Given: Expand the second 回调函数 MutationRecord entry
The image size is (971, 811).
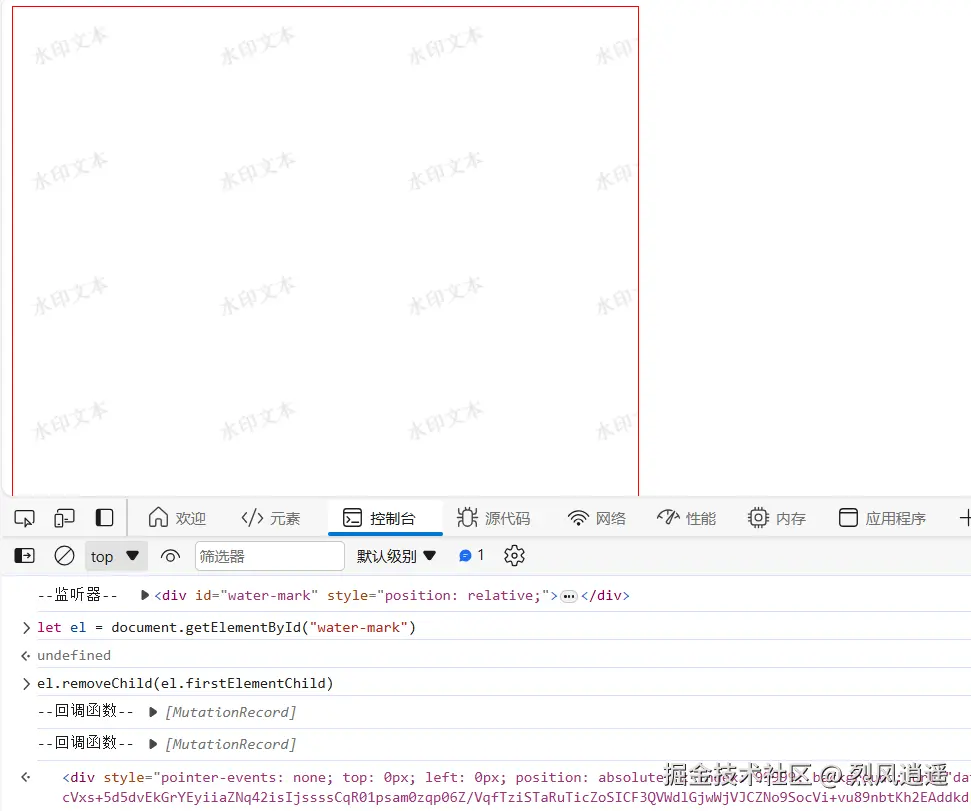Looking at the screenshot, I should (x=153, y=744).
